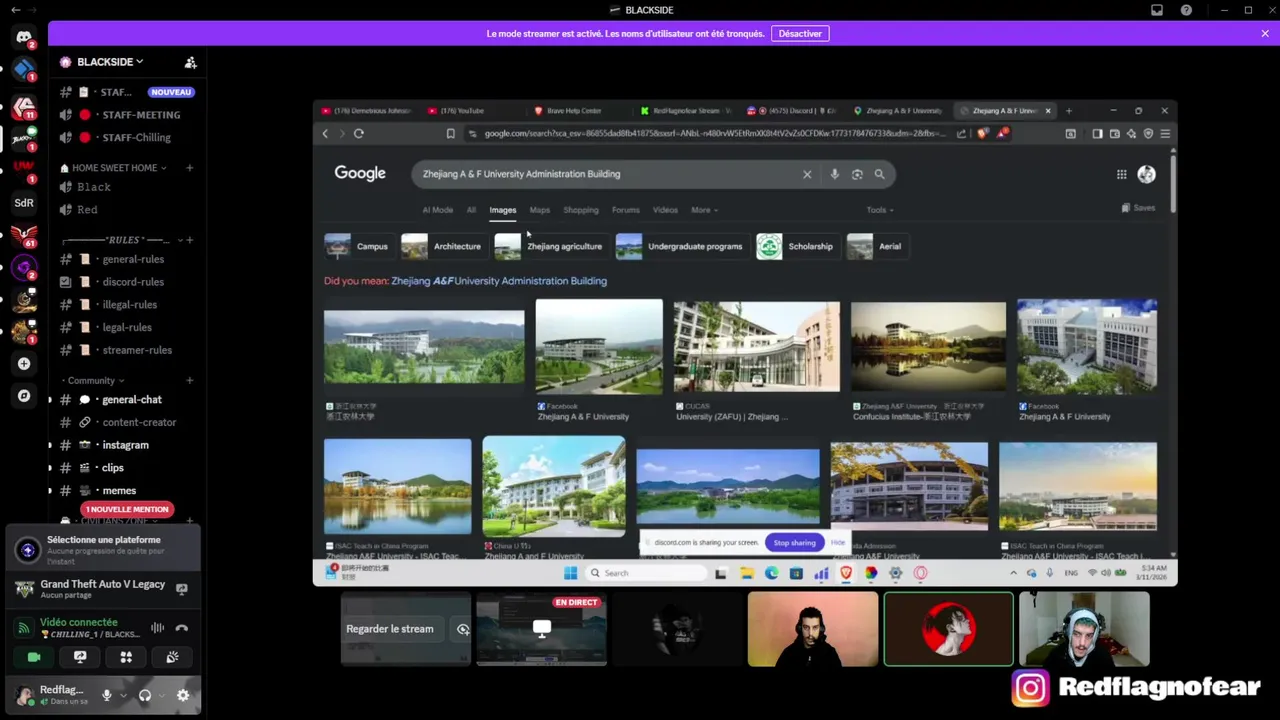
Task: Click Brave Shields lion icon in address bar
Action: 983,133
